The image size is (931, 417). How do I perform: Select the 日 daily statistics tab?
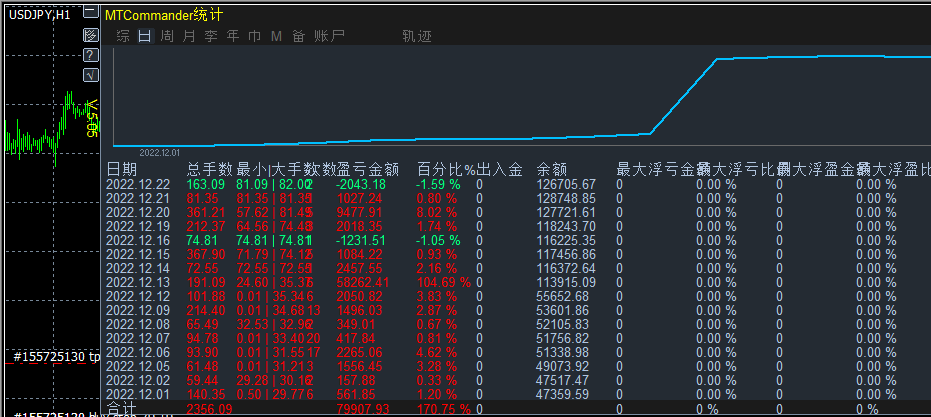pos(145,36)
